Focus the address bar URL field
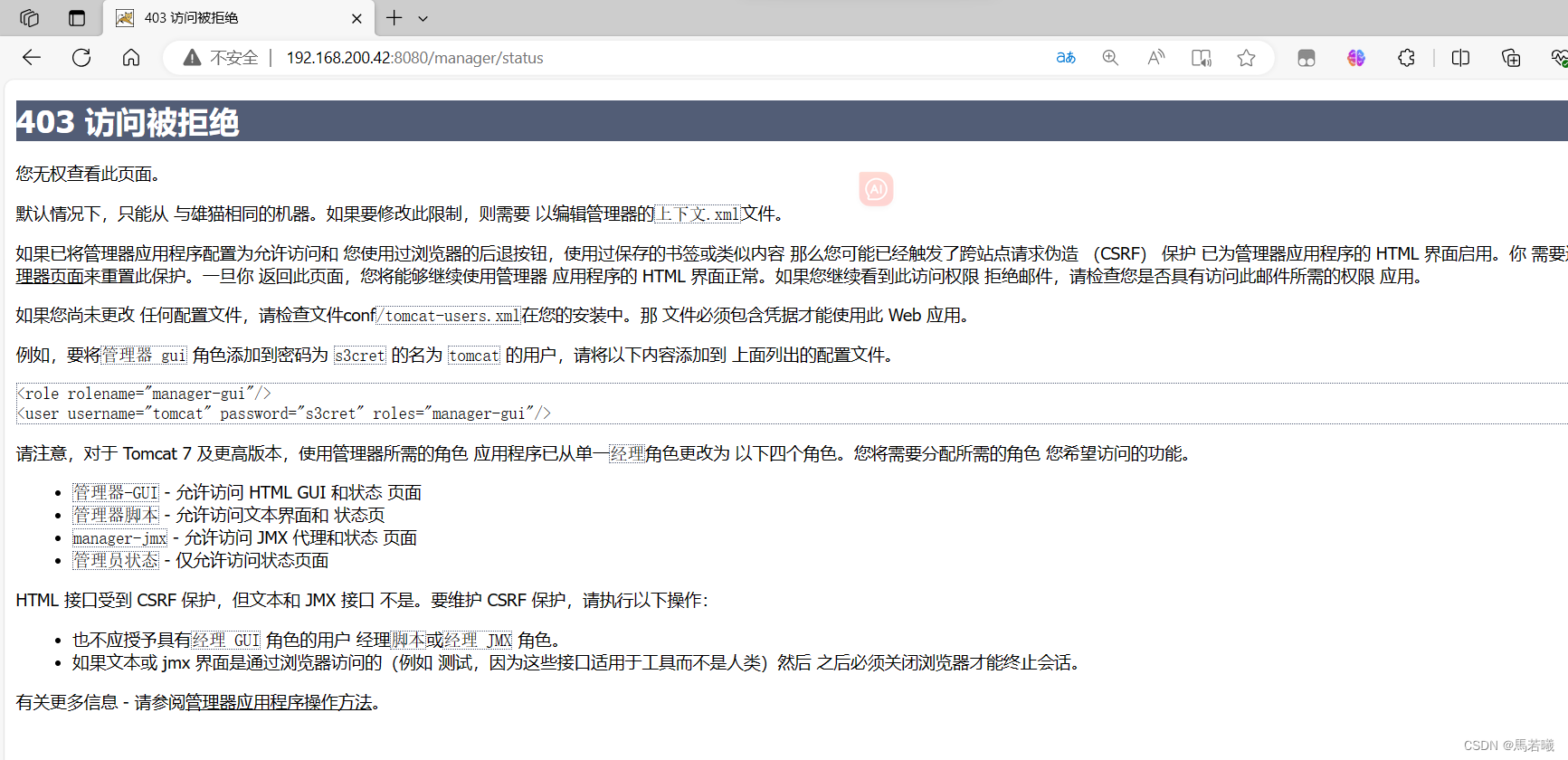1568x760 pixels. pyautogui.click(x=415, y=58)
